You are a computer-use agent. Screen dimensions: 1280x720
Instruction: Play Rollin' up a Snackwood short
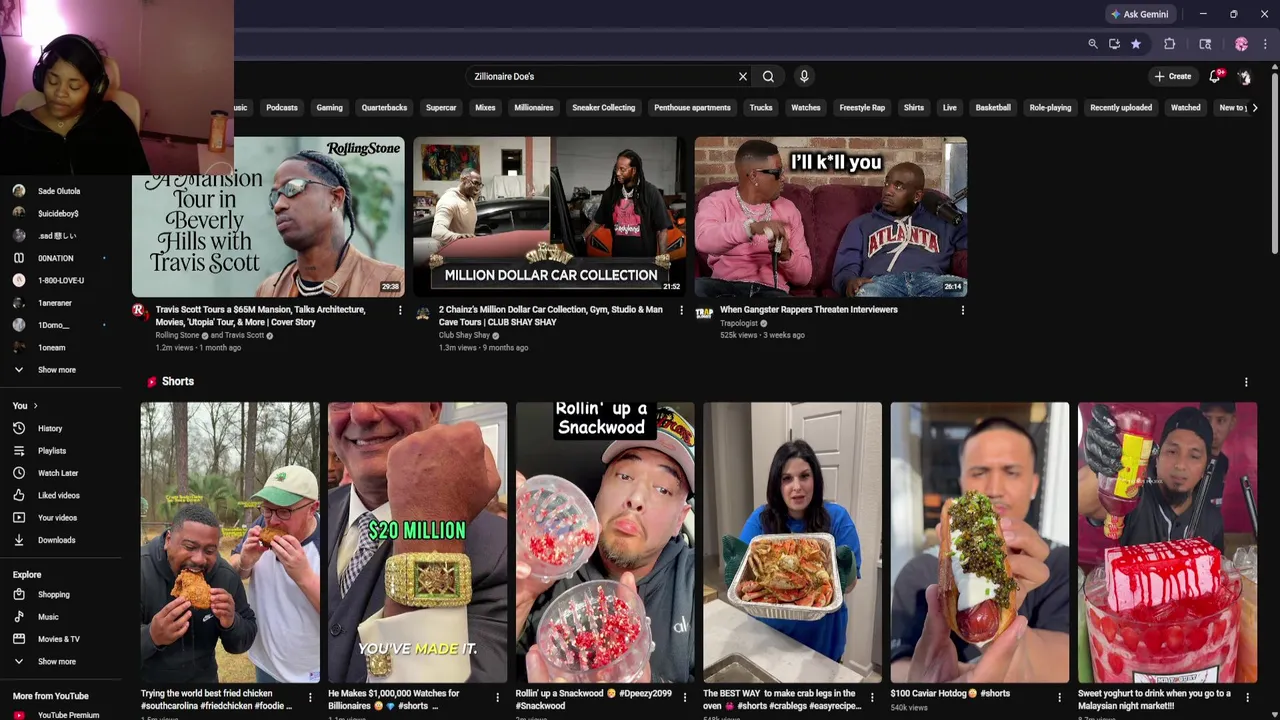click(605, 542)
